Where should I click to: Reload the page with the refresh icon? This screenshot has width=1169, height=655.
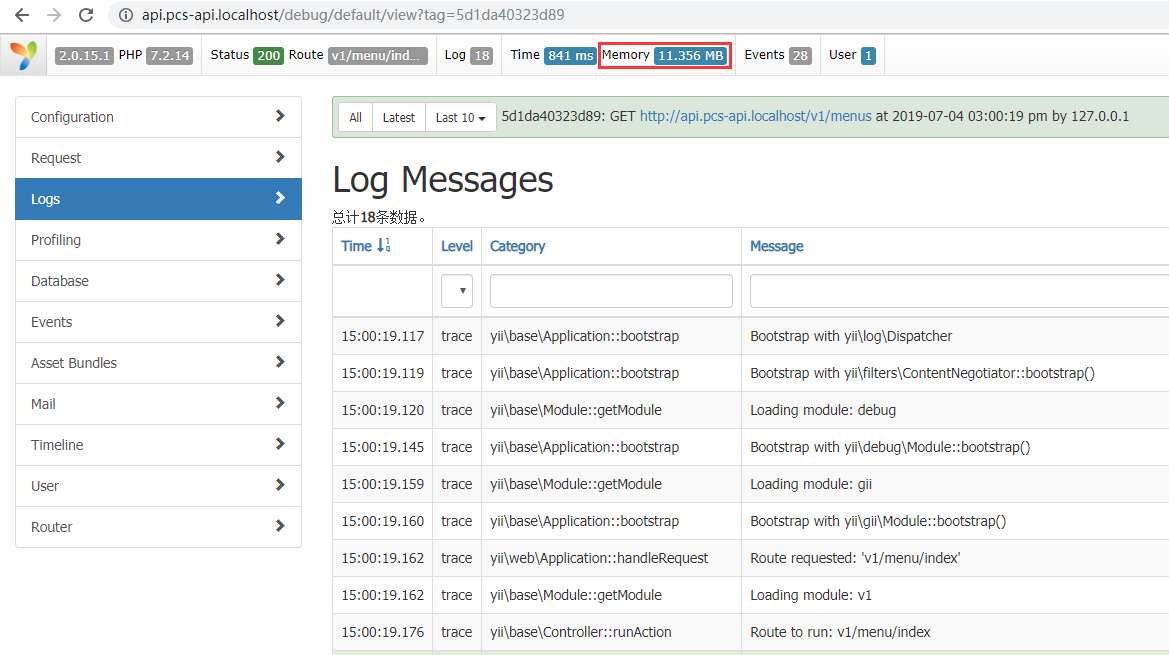(x=86, y=15)
